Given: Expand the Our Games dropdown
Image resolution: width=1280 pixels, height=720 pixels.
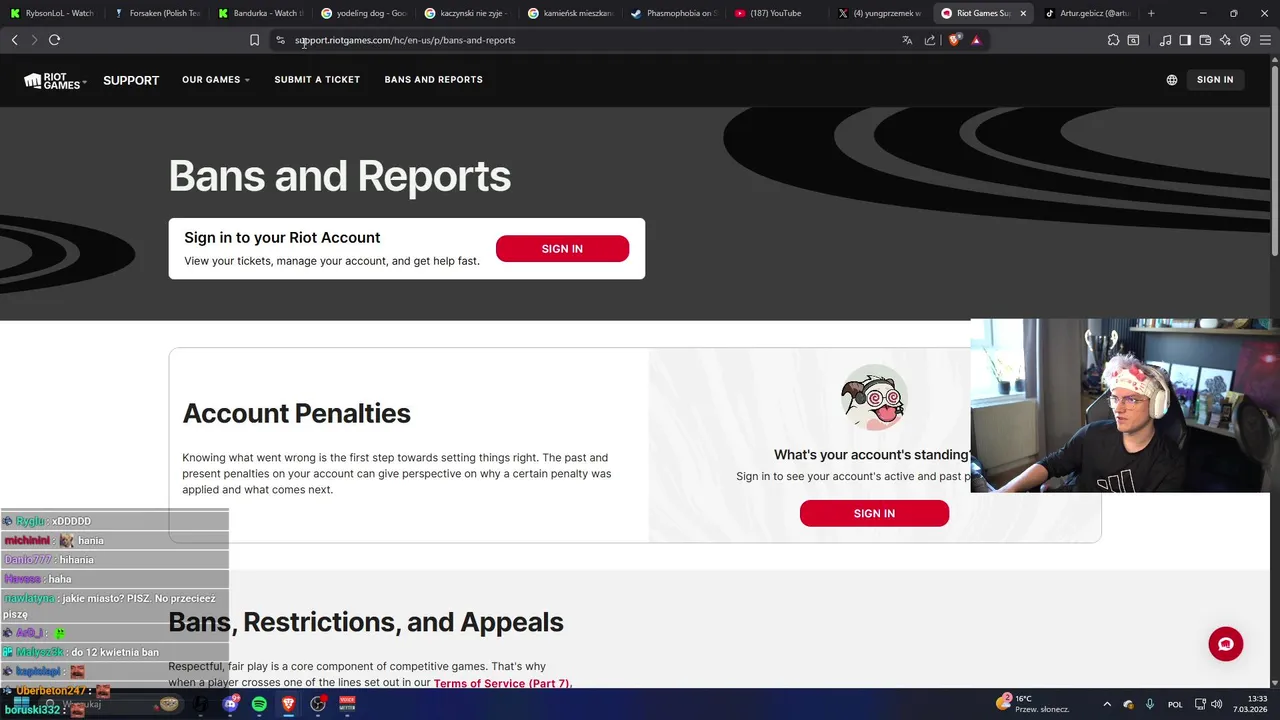Looking at the screenshot, I should pos(215,80).
